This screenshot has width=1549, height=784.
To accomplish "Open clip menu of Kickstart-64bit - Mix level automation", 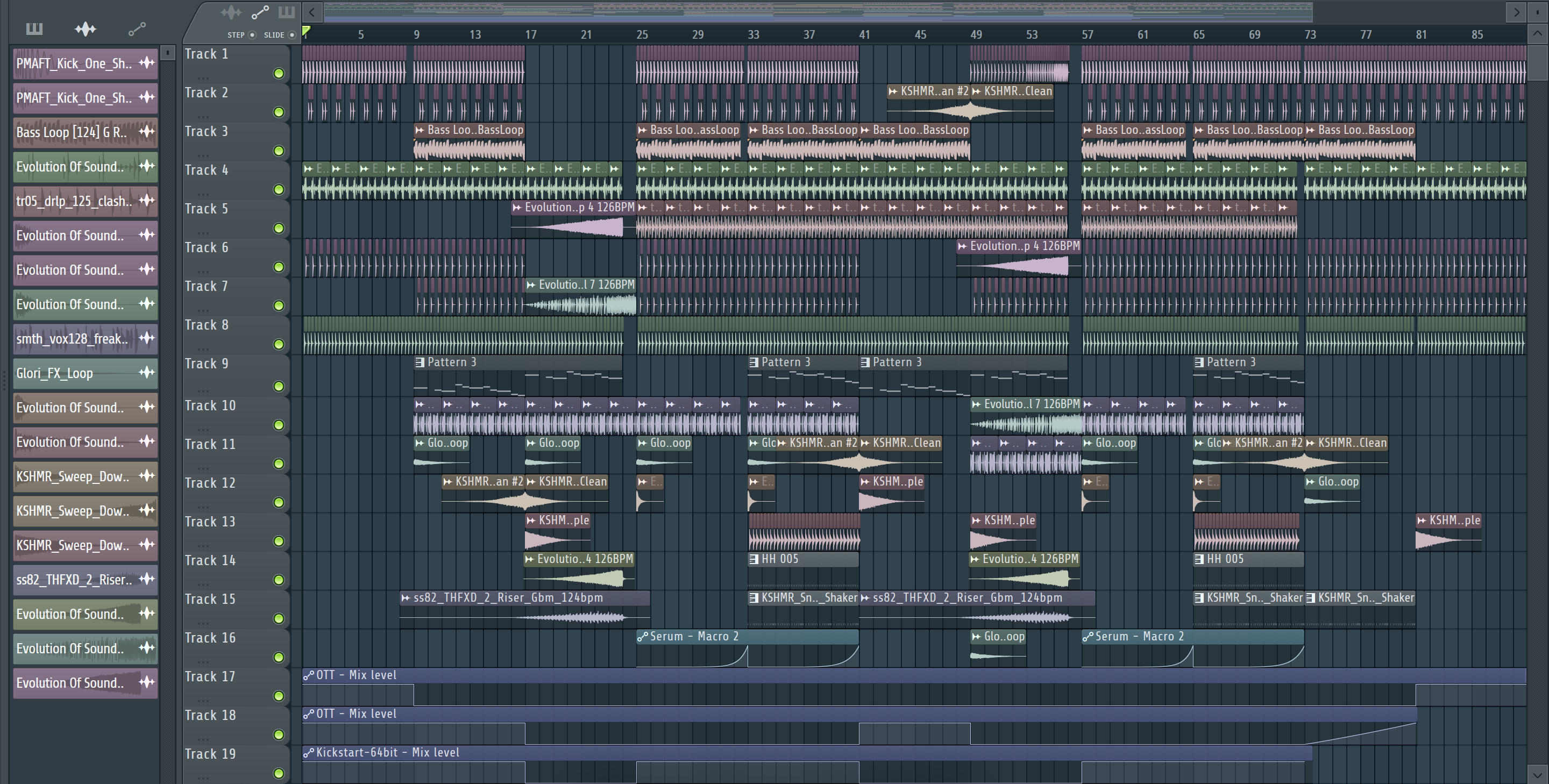I will [x=309, y=753].
